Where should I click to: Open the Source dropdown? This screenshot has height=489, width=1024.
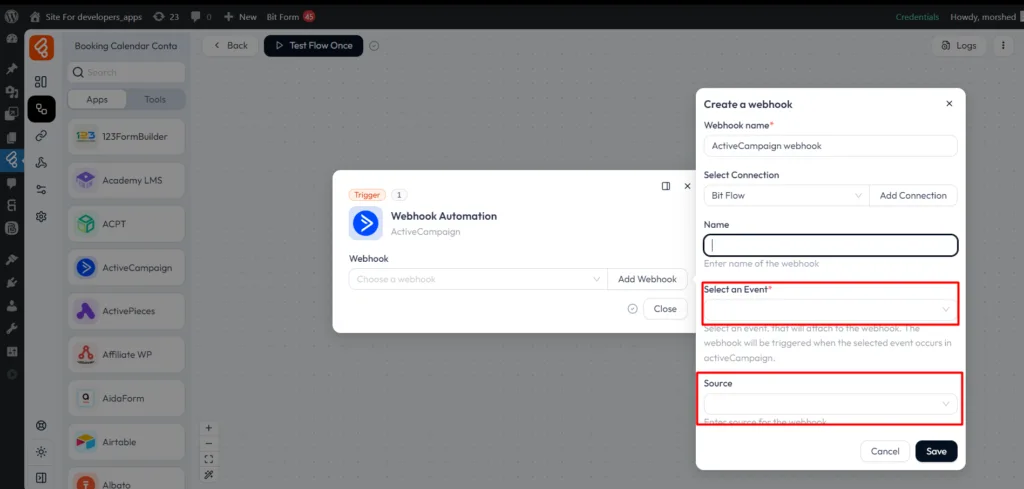830,403
